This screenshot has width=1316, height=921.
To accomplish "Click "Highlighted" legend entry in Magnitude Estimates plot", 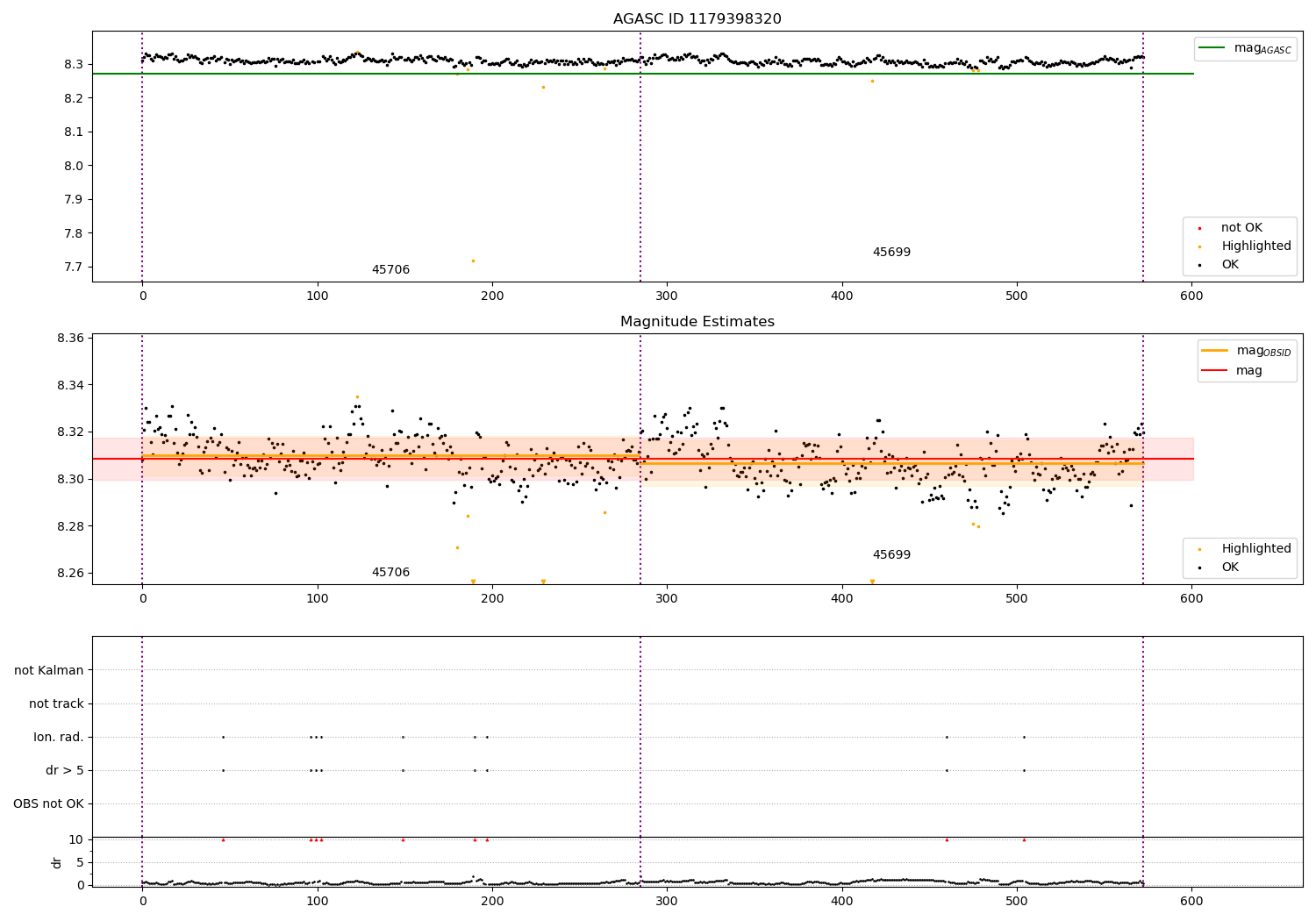I will (1256, 549).
